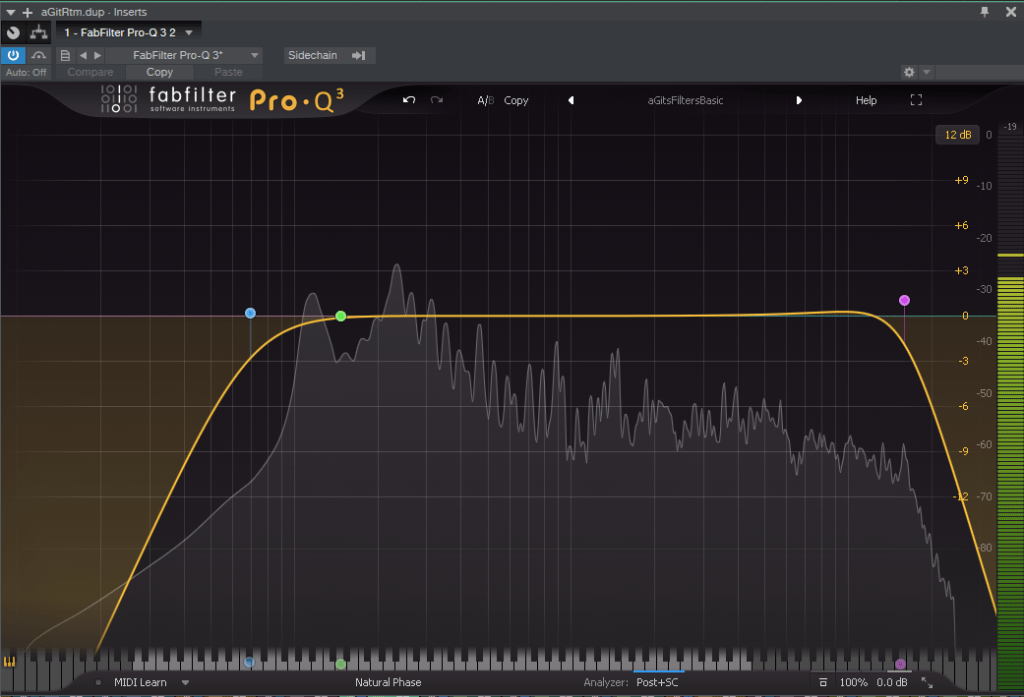Toggle the A/B state switch
1024x697 pixels.
(x=485, y=100)
